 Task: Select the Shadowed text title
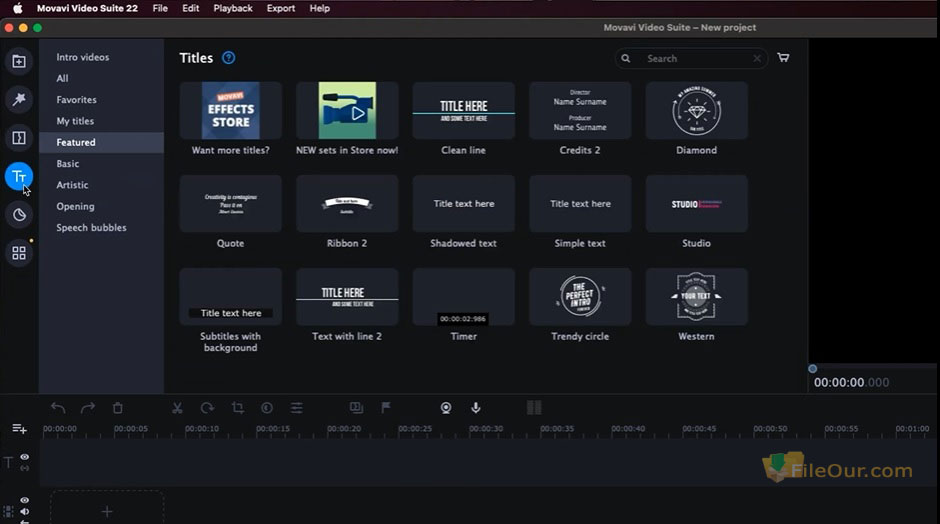point(463,204)
